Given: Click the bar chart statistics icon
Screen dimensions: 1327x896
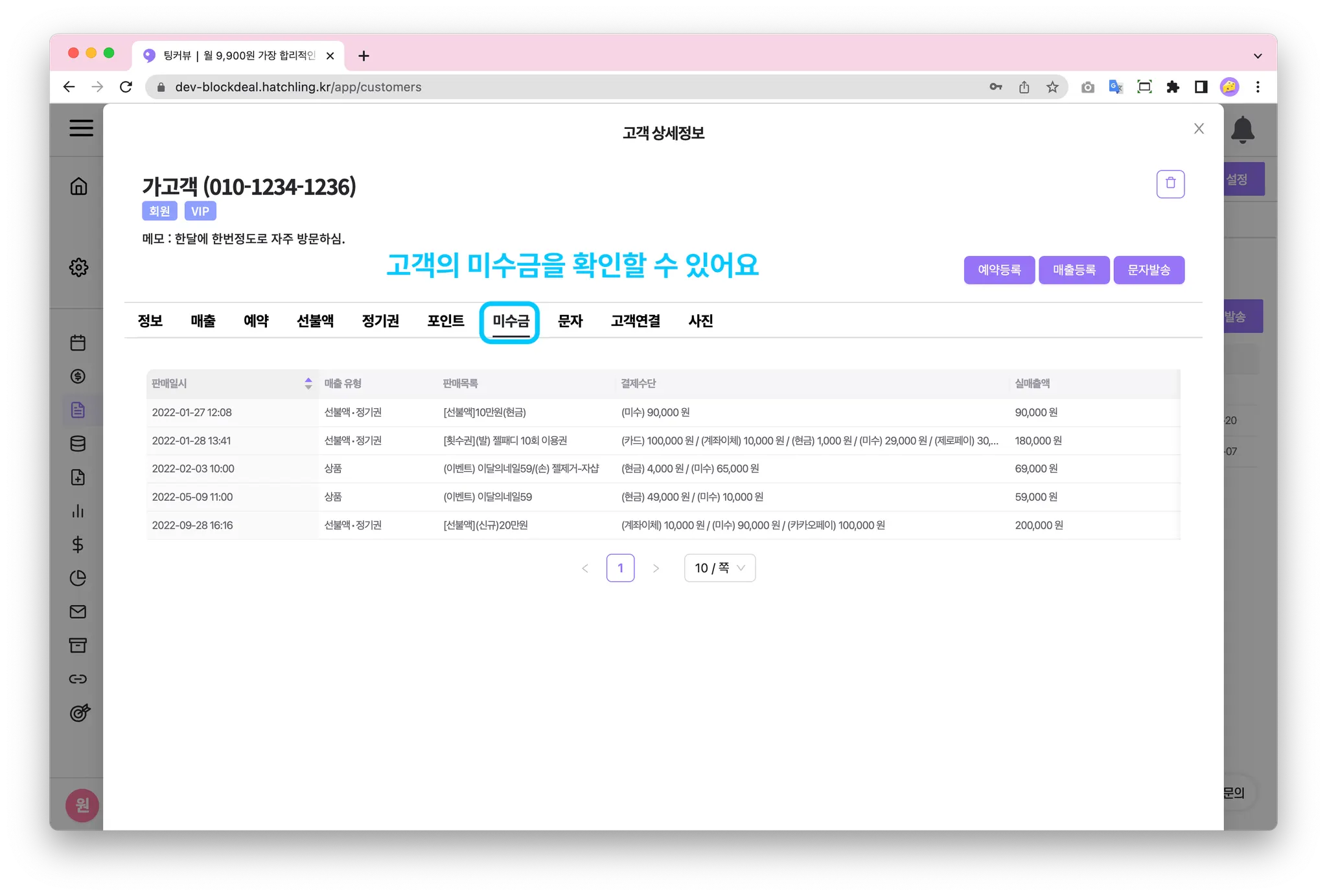Looking at the screenshot, I should [x=78, y=511].
